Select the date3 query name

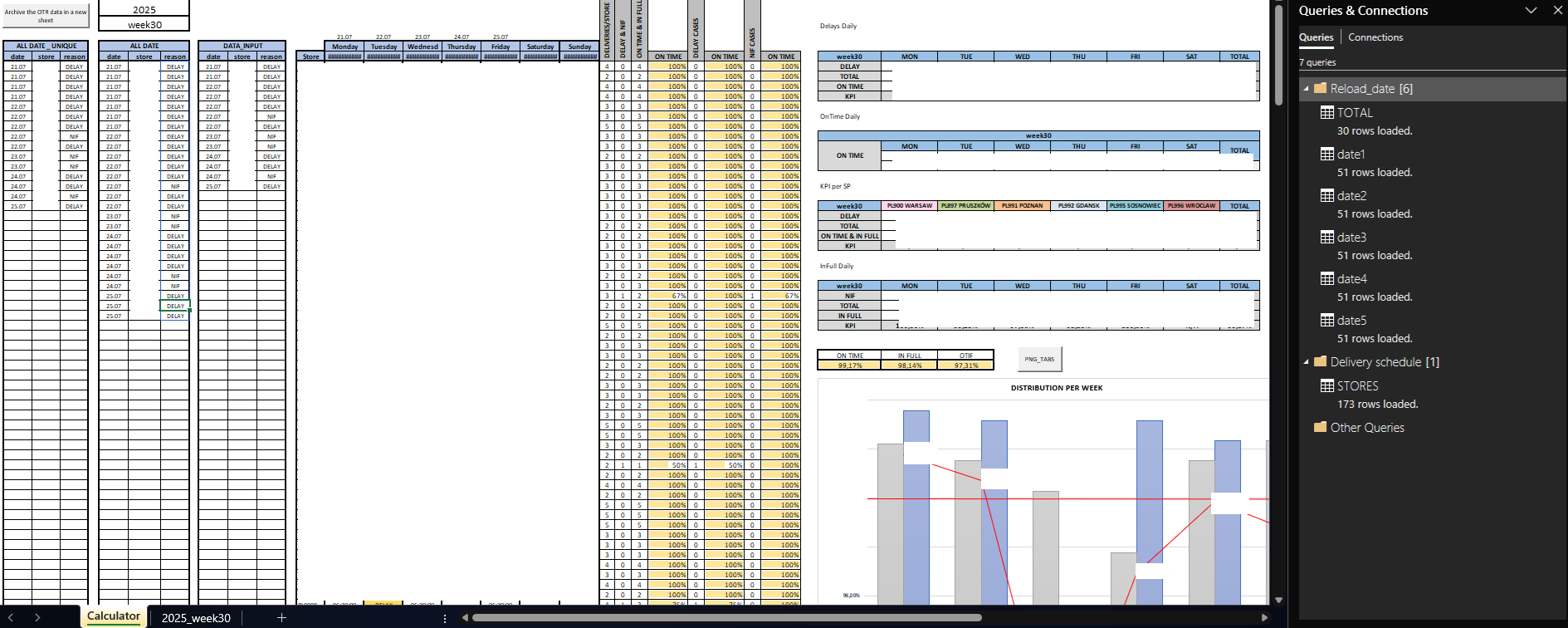[x=1351, y=238]
